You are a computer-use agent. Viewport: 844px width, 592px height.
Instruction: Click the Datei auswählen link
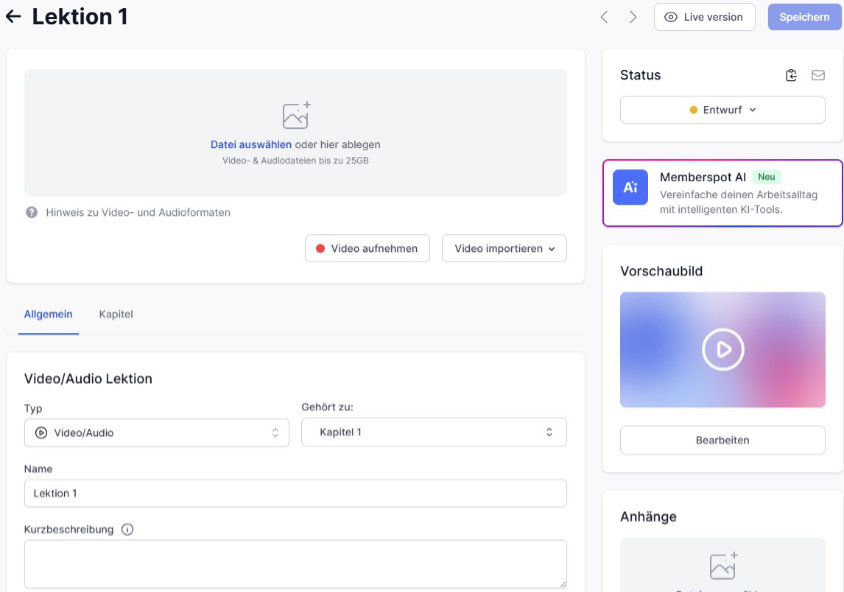click(251, 144)
